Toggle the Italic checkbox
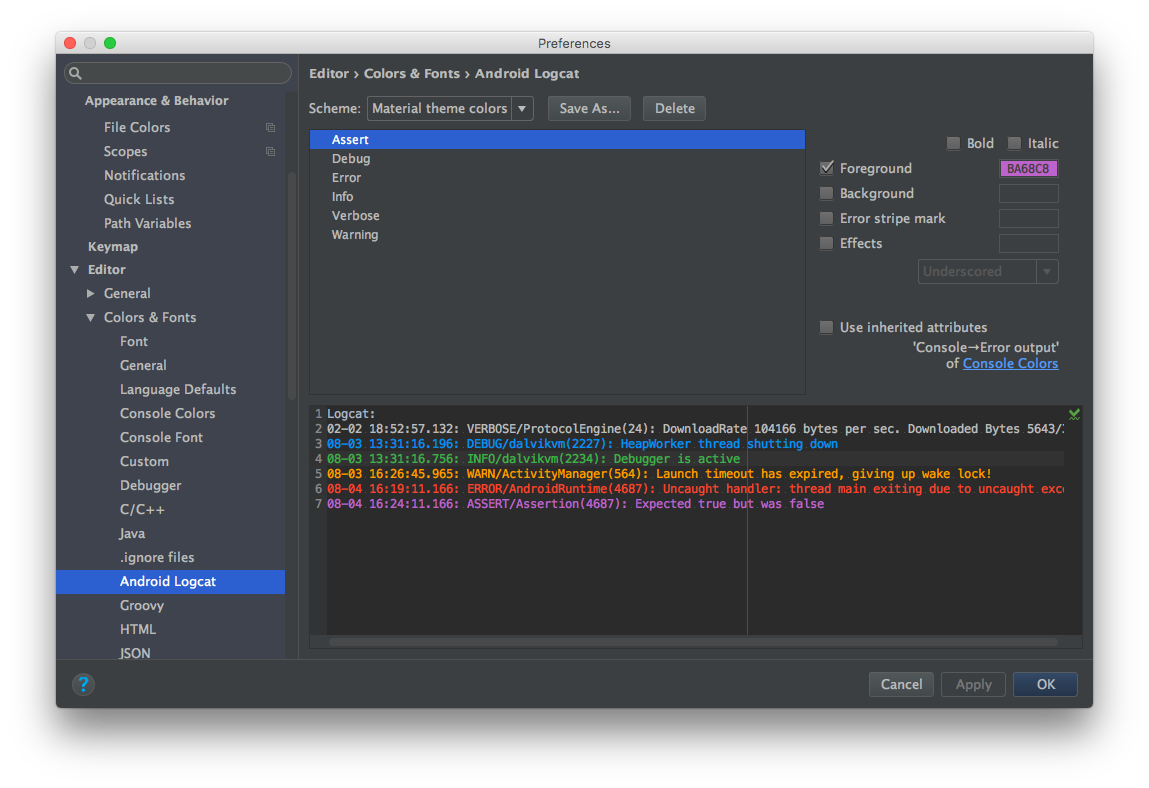Viewport: 1149px width, 788px height. tap(1013, 143)
